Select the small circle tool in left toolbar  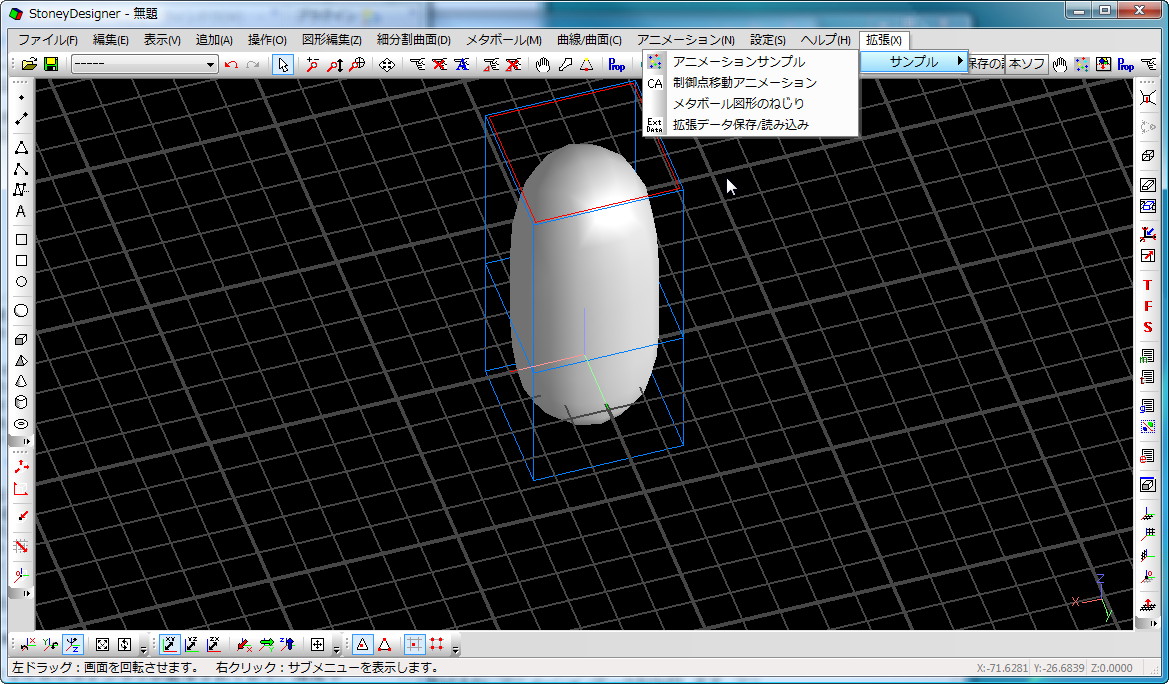click(x=21, y=281)
